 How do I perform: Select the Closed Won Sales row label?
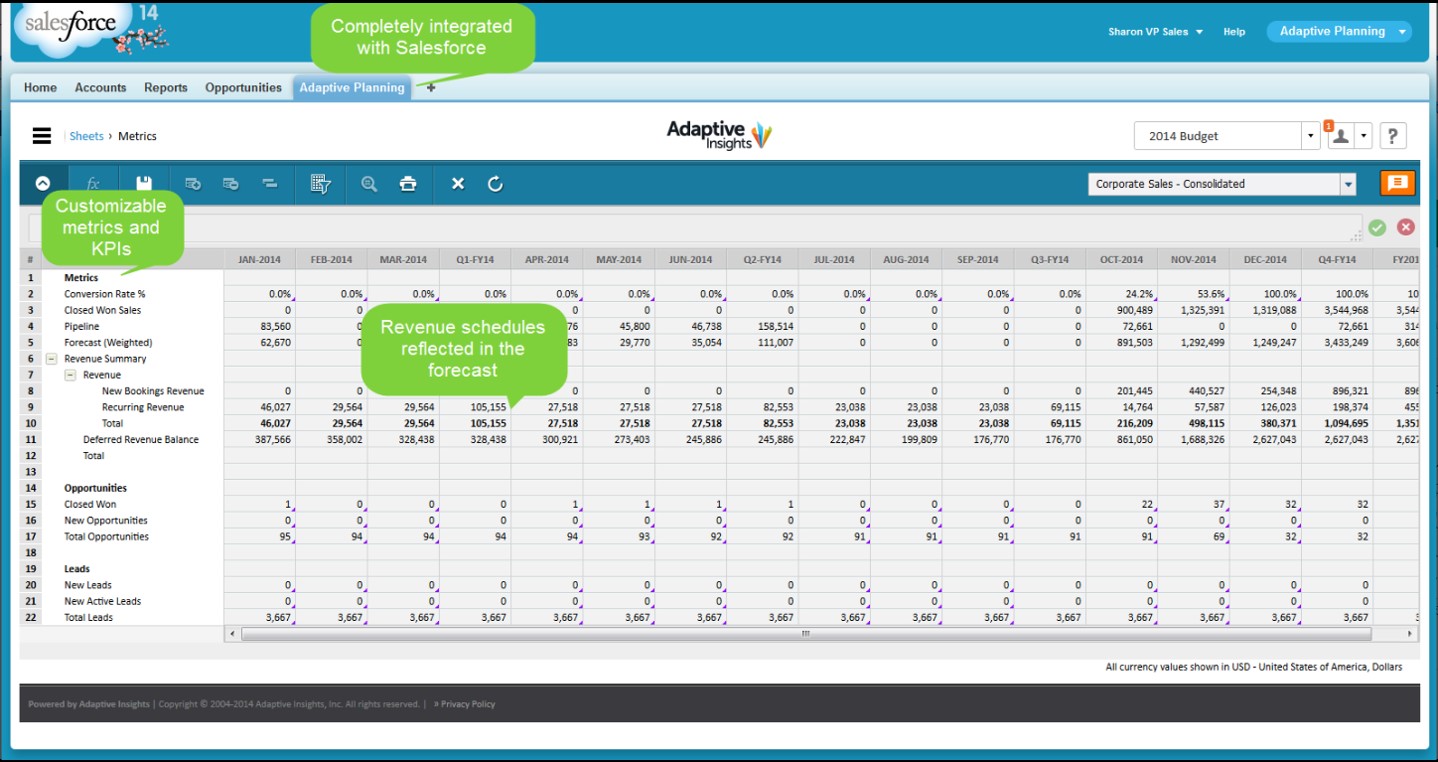pos(103,310)
